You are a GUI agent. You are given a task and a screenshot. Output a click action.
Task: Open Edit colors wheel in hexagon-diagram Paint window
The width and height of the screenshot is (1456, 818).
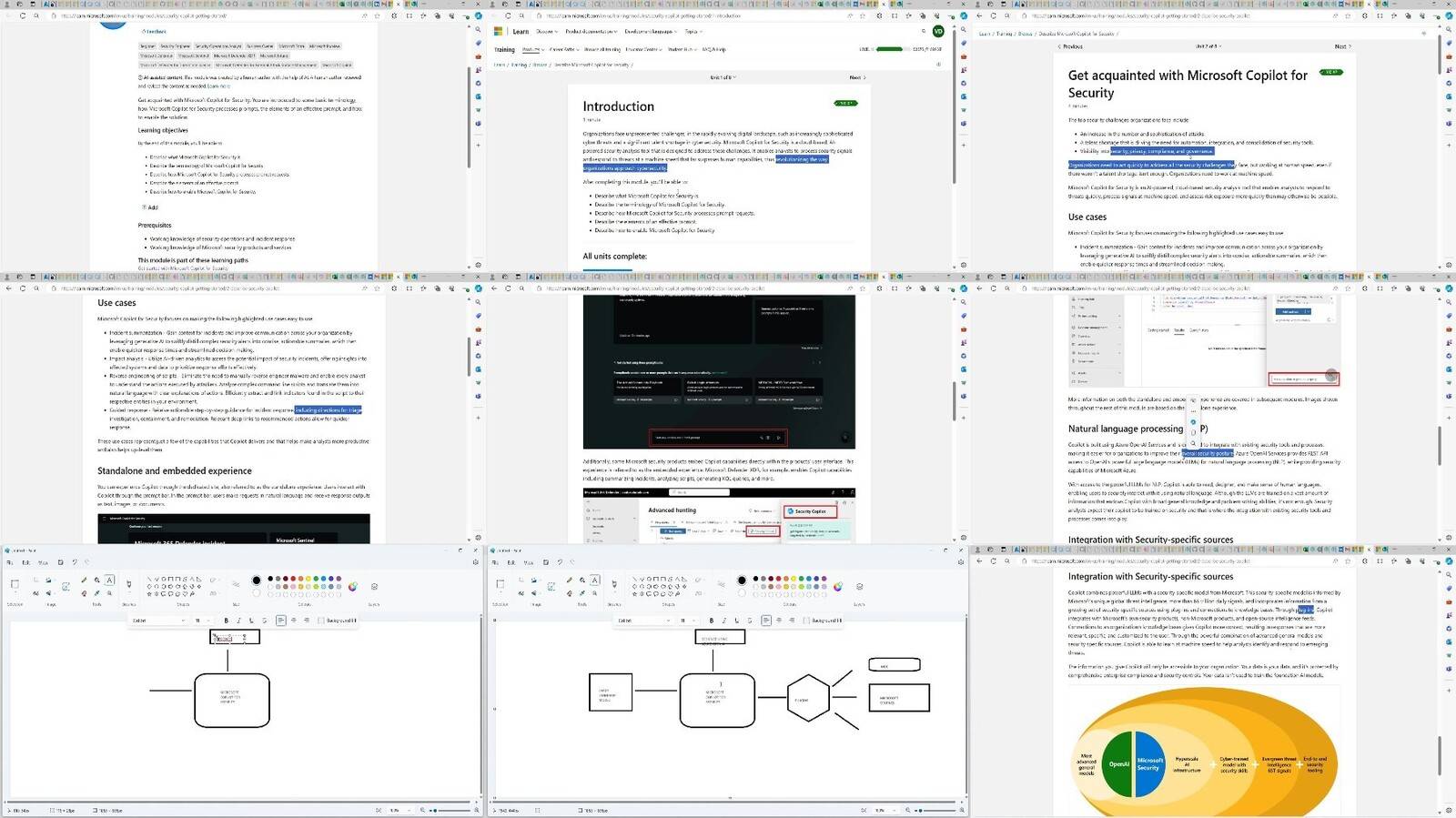coord(838,586)
